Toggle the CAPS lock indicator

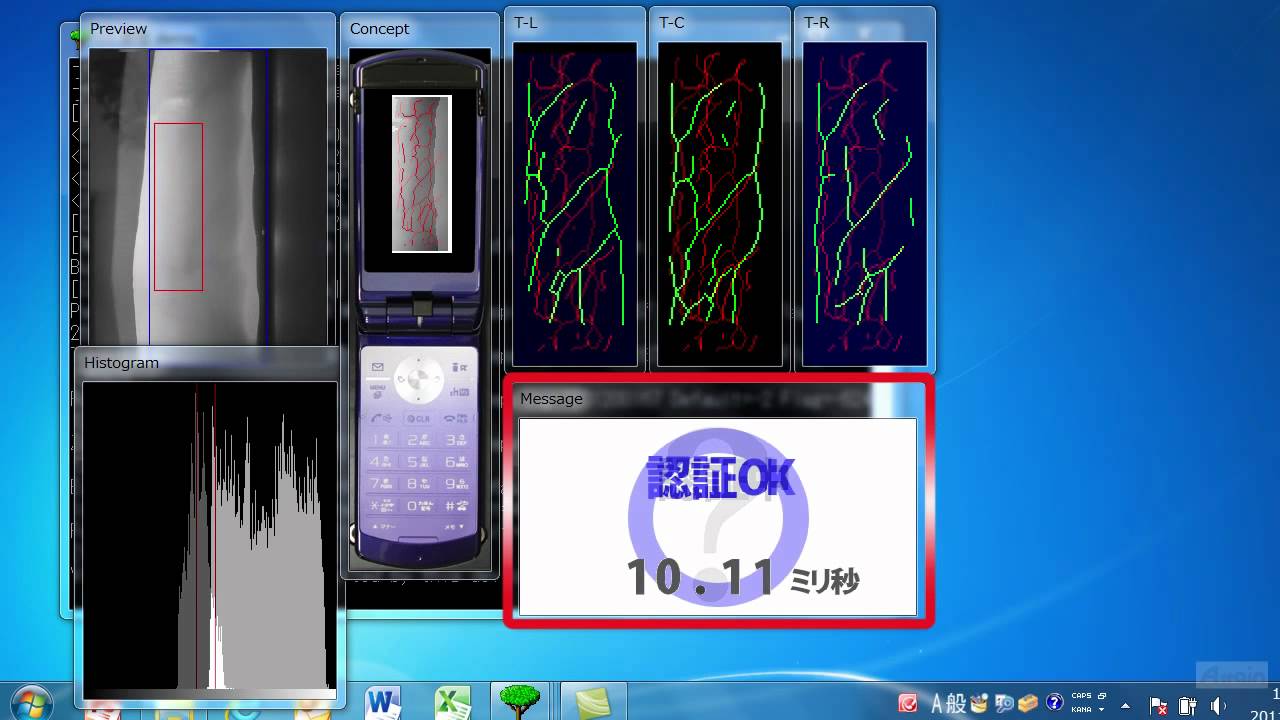click(x=1081, y=696)
